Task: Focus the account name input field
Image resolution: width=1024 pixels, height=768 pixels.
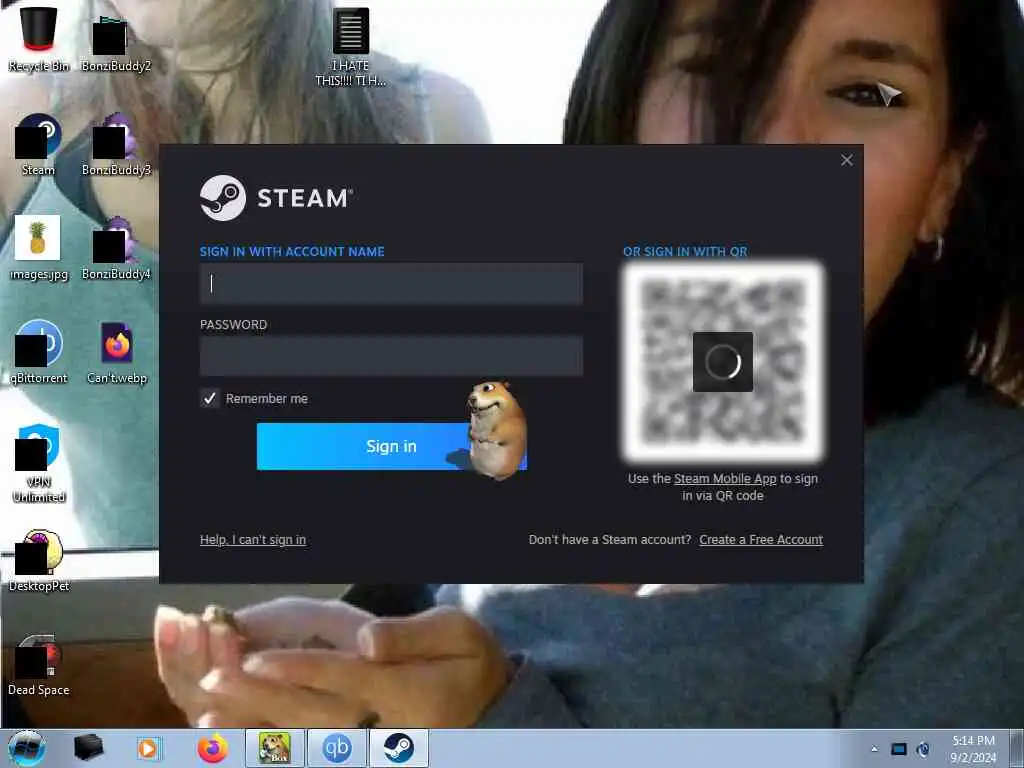Action: [391, 283]
